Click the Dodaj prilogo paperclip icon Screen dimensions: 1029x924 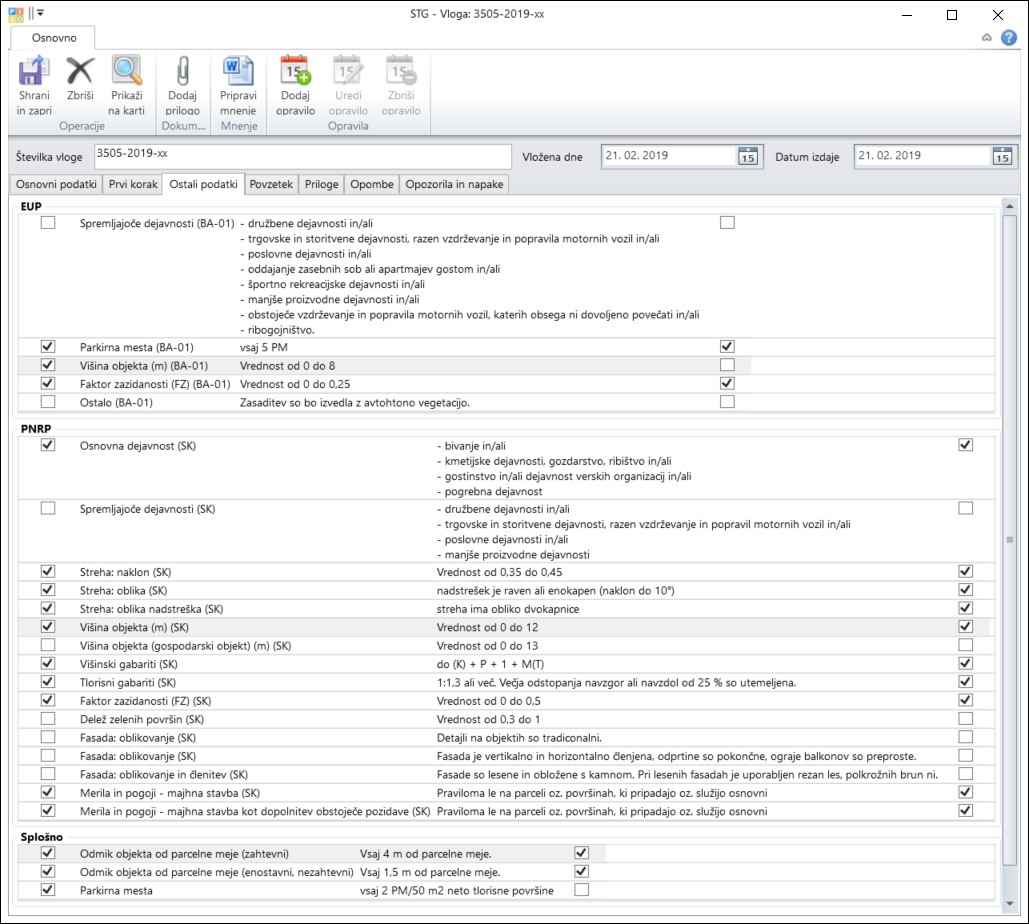point(182,71)
